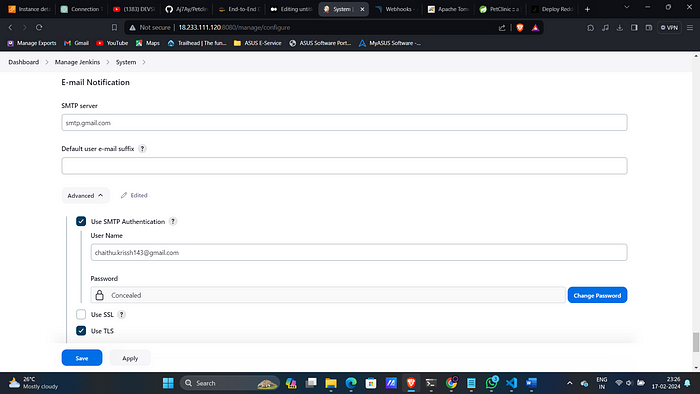Open WhatsApp from the taskbar
The image size is (700, 394).
492,383
